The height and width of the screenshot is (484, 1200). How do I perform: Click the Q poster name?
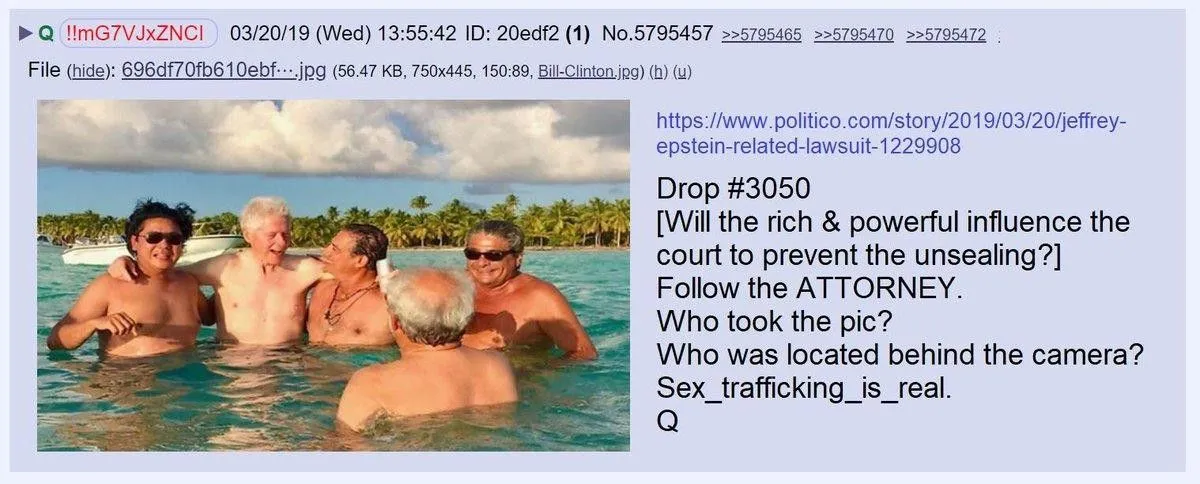point(46,34)
